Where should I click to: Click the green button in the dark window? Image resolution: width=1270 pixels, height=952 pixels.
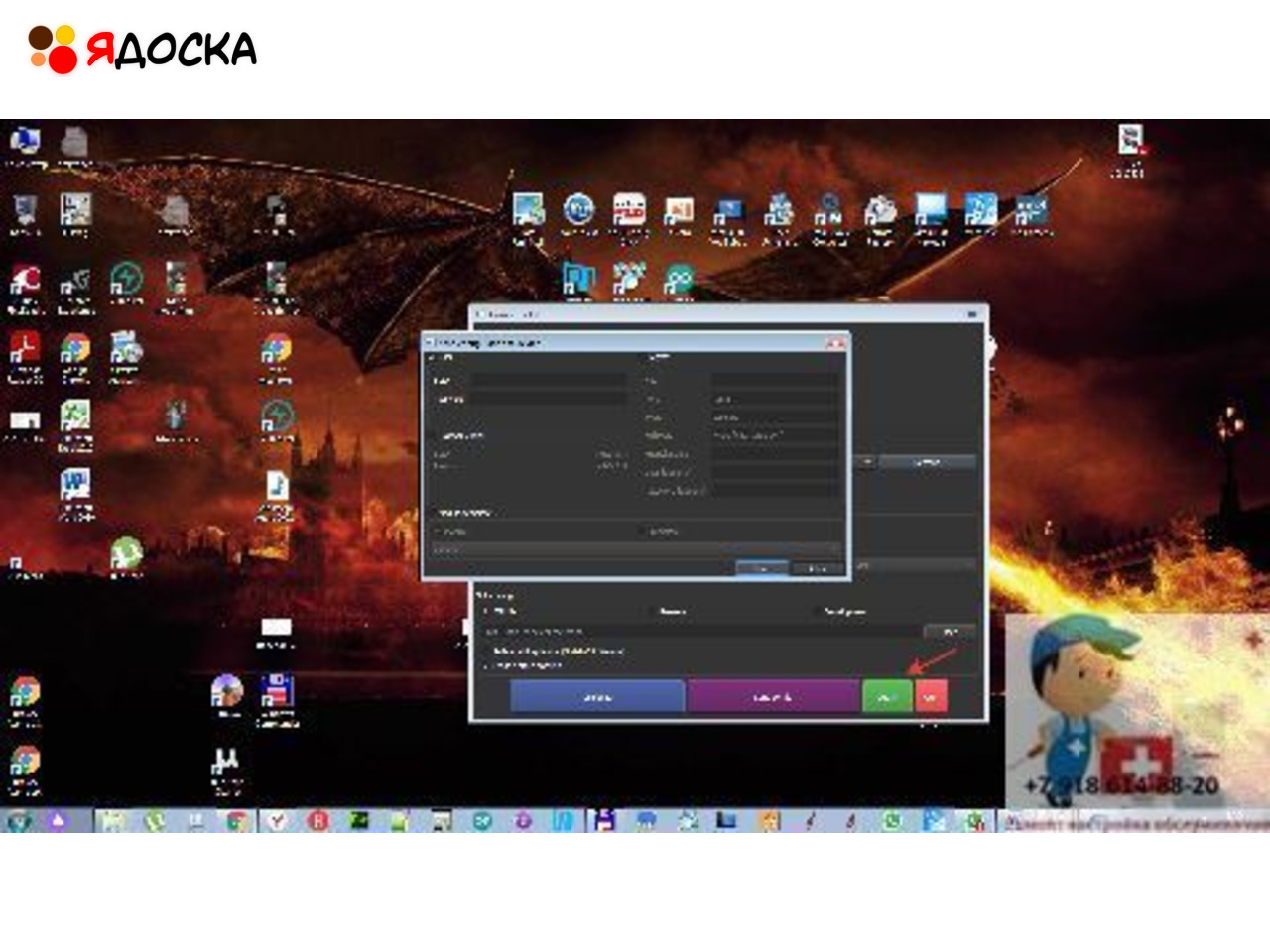(x=887, y=697)
